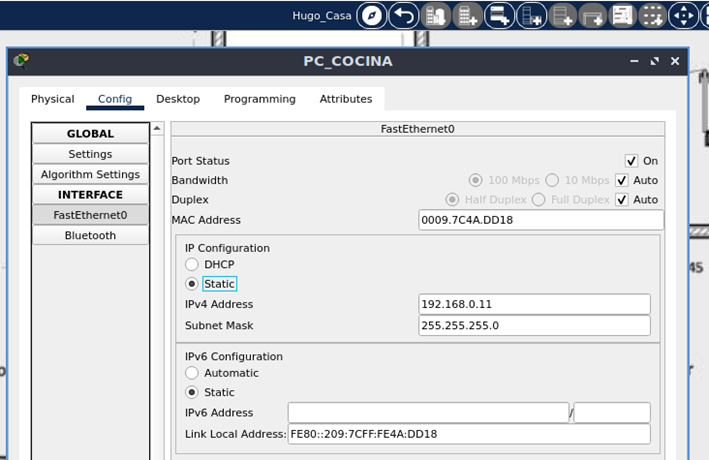This screenshot has width=709, height=460.
Task: Click the new building plus icon
Action: (x=466, y=15)
